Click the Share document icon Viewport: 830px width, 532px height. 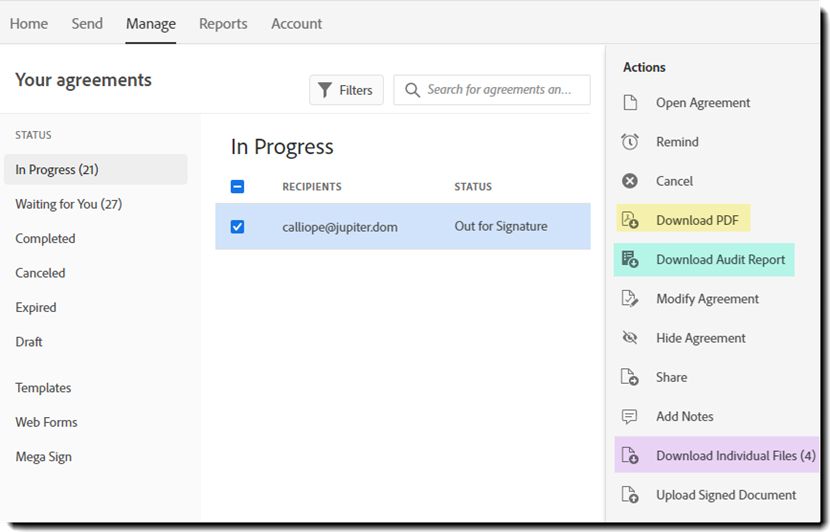630,377
